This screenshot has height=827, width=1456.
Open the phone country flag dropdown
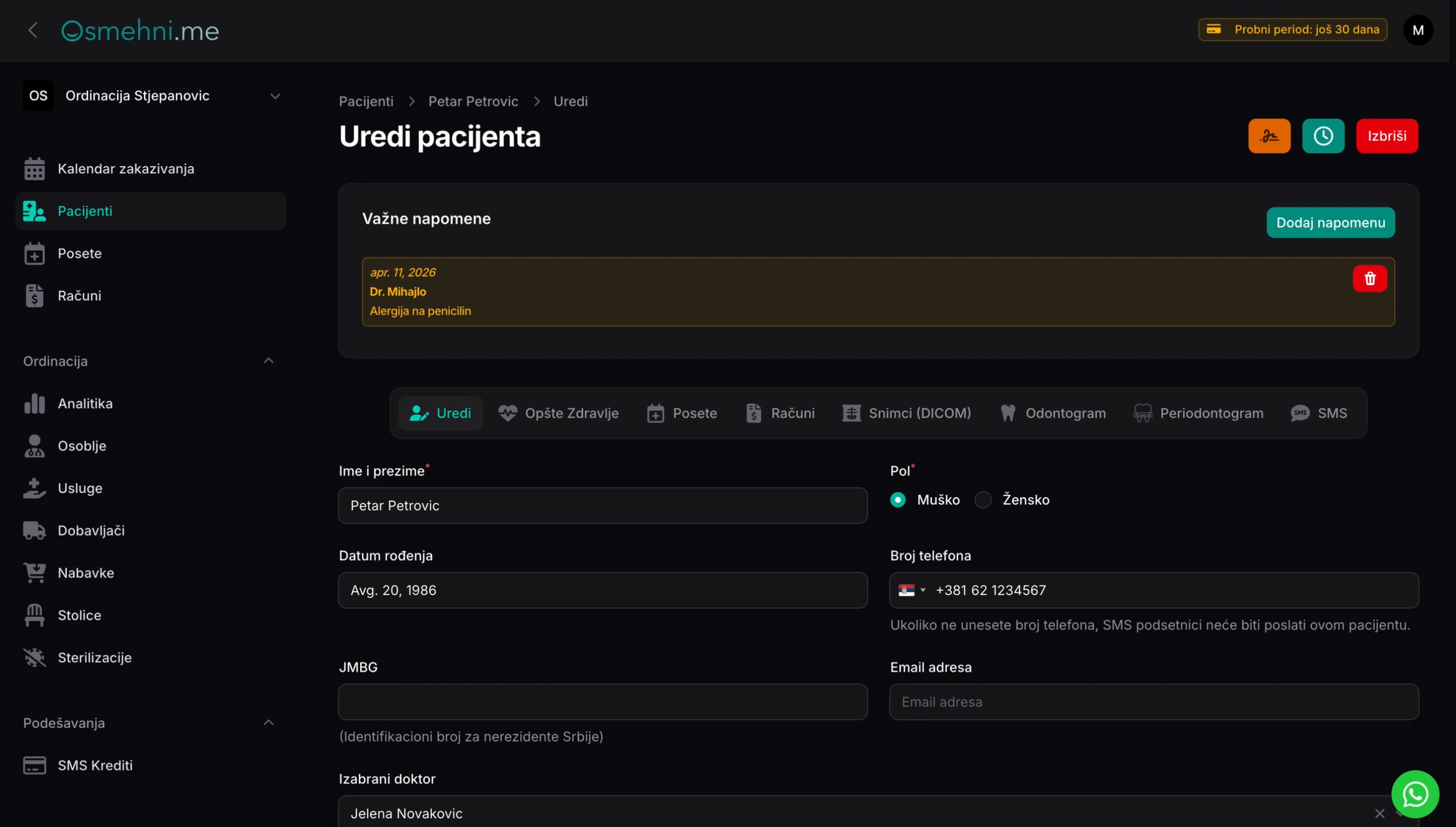[x=912, y=590]
